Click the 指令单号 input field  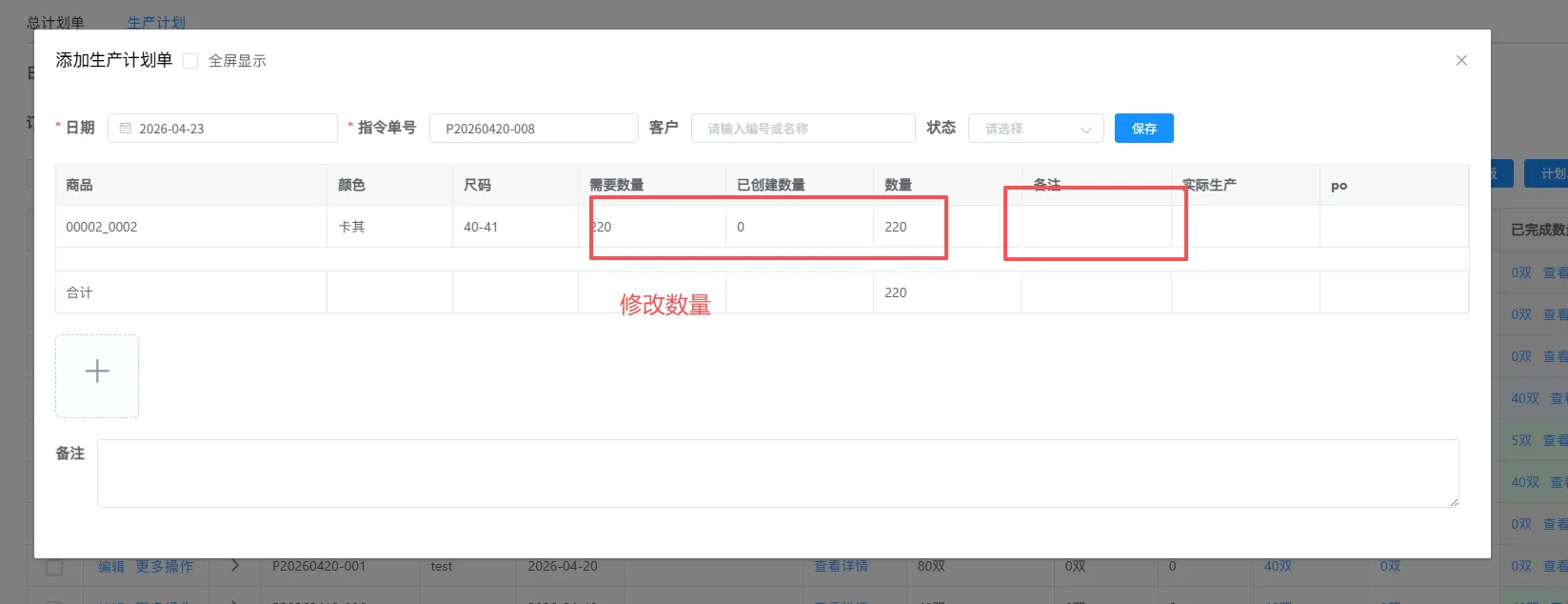[533, 129]
